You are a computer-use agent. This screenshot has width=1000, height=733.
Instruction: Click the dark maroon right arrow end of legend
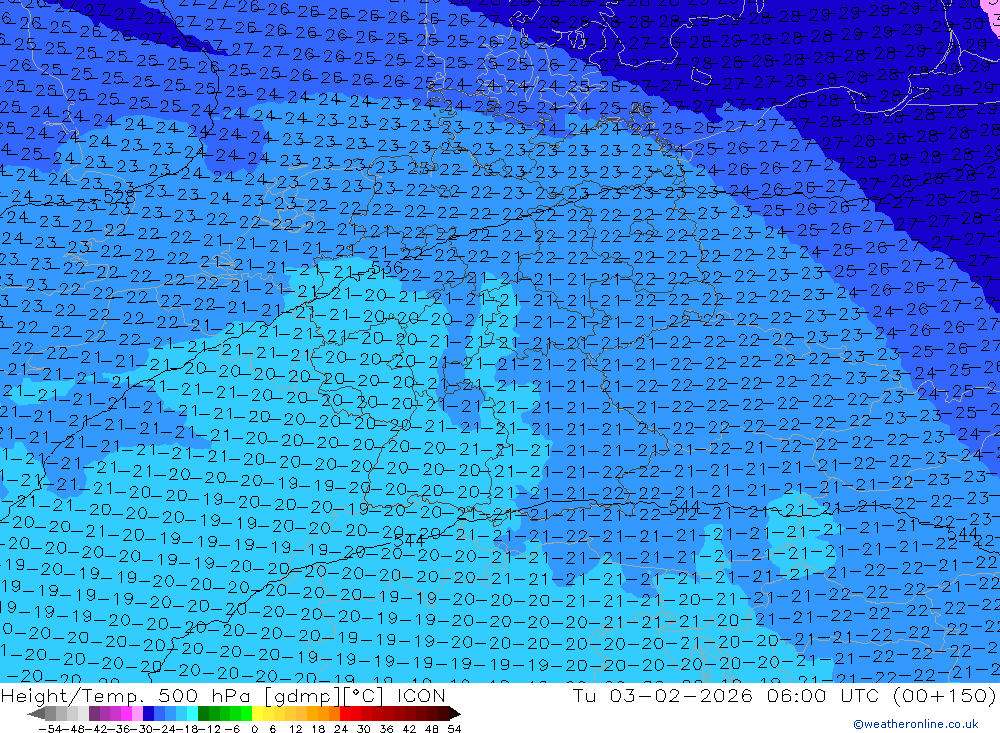point(454,714)
